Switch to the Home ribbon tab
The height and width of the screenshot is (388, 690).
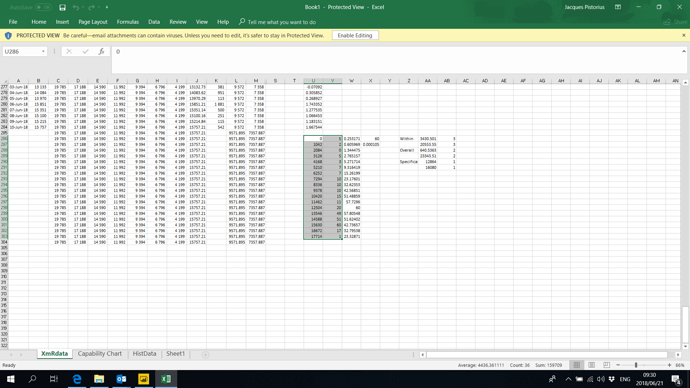(x=39, y=22)
